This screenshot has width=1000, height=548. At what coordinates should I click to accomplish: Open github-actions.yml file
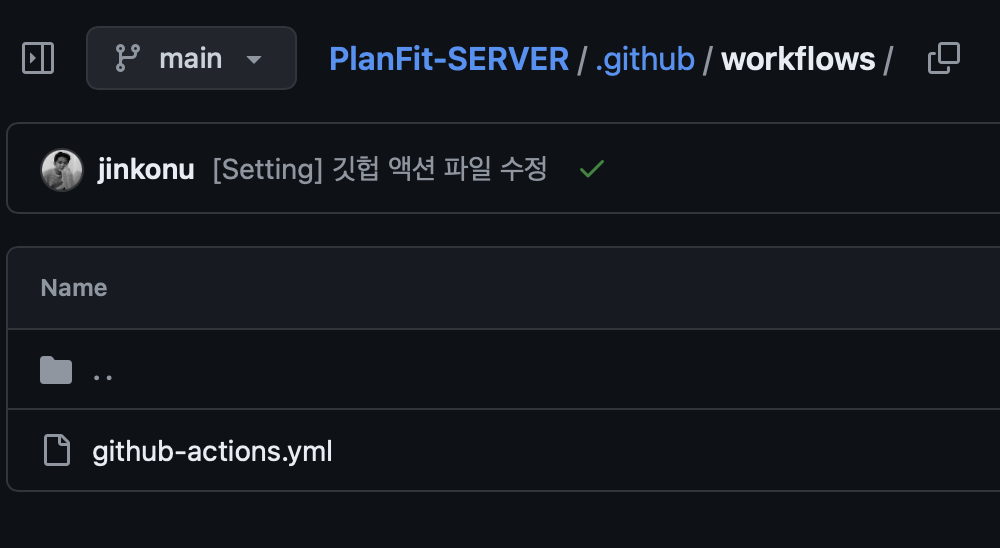point(212,451)
